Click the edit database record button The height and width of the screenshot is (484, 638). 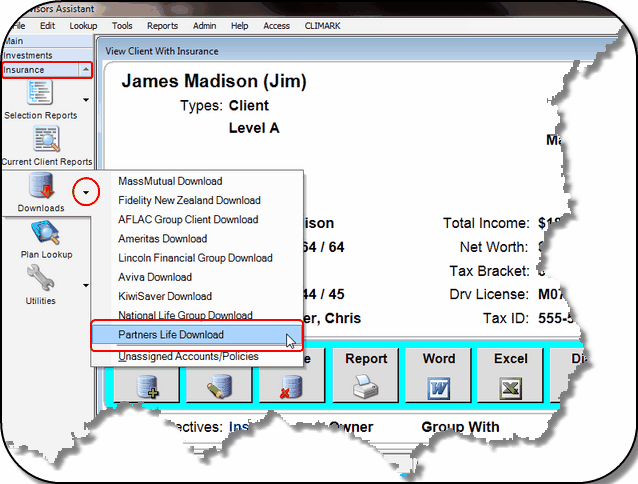[x=220, y=386]
